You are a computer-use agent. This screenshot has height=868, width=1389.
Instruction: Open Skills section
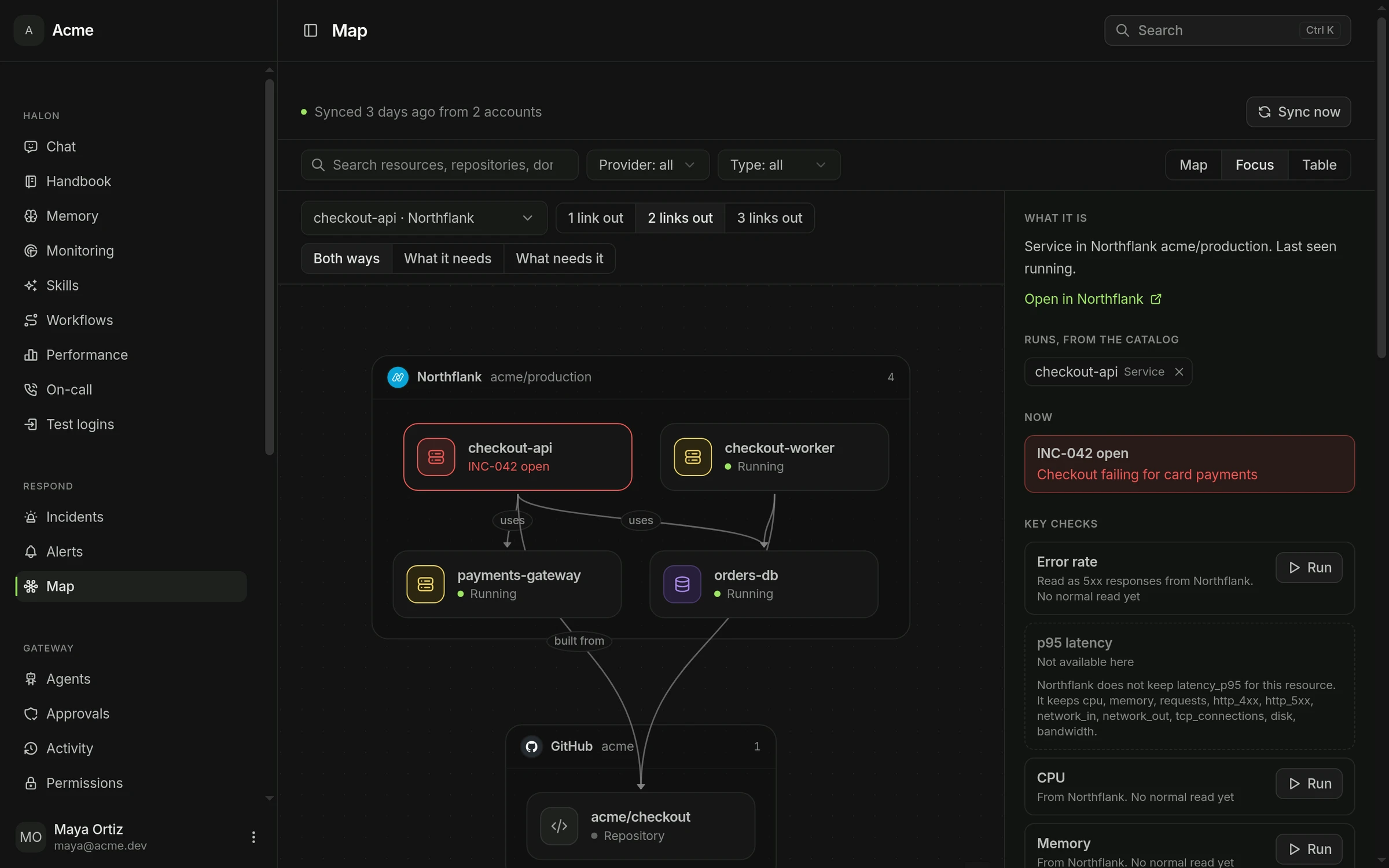coord(131,285)
